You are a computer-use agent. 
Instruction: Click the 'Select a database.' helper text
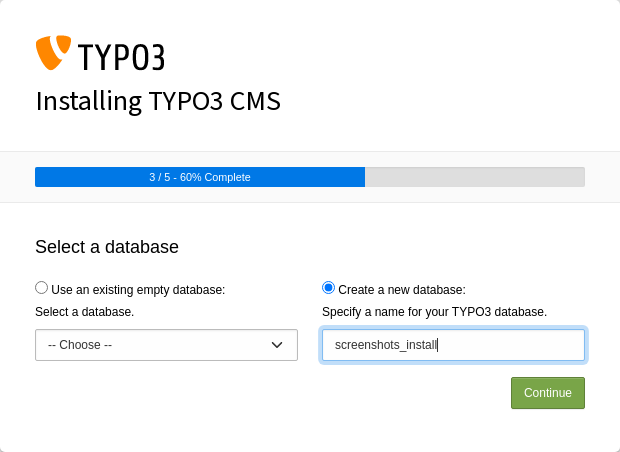[84, 312]
